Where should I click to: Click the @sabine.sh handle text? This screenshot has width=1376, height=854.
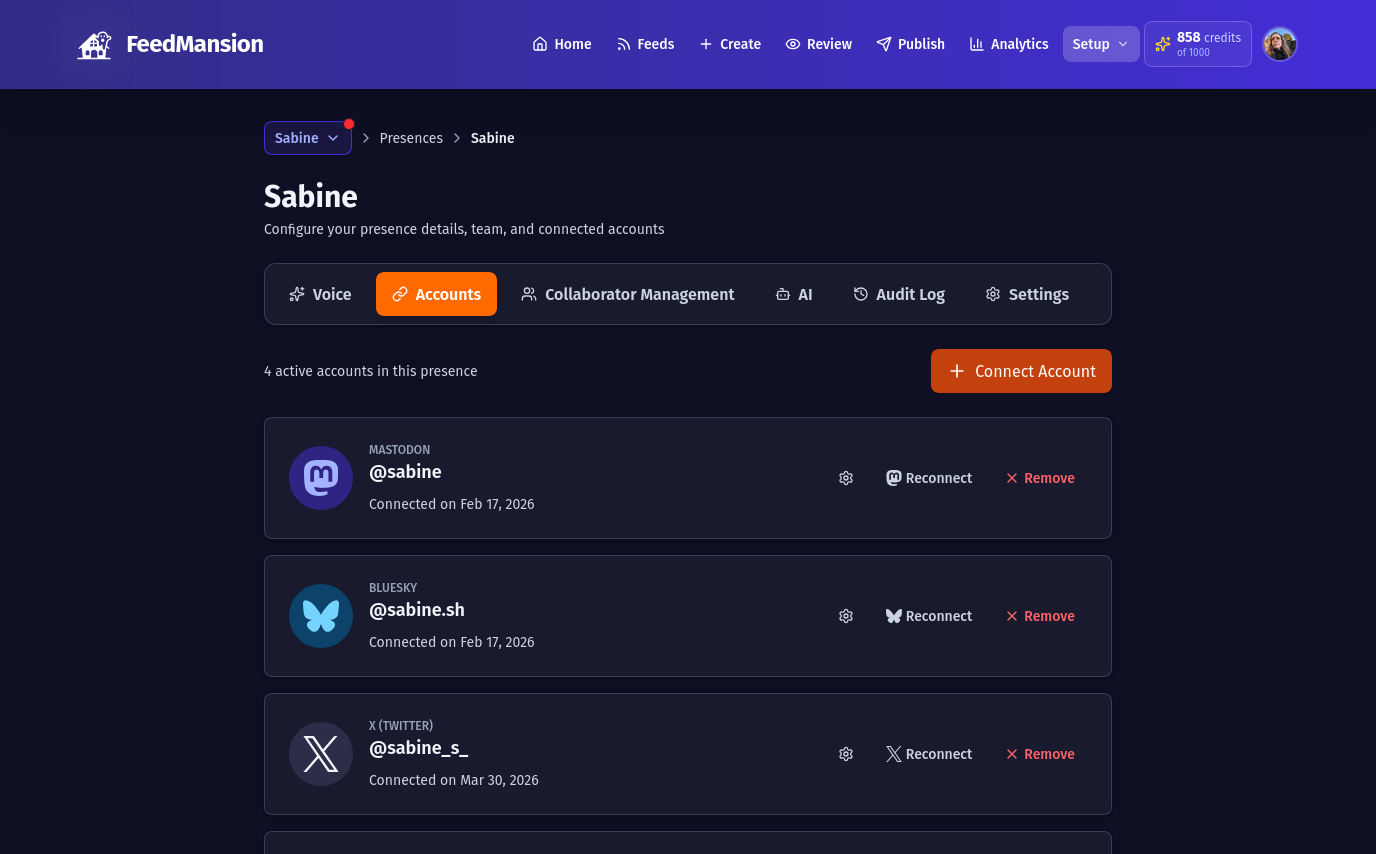(417, 610)
